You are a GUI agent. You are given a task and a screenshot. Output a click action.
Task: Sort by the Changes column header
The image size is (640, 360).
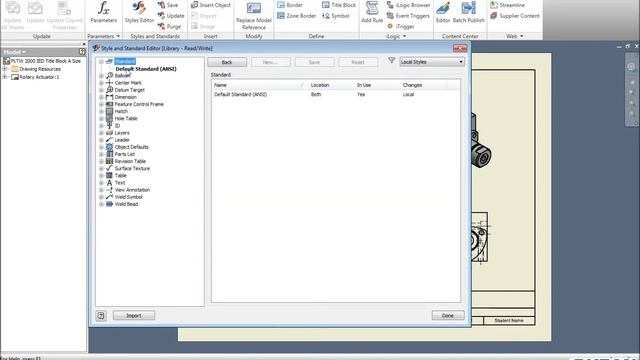(423, 85)
